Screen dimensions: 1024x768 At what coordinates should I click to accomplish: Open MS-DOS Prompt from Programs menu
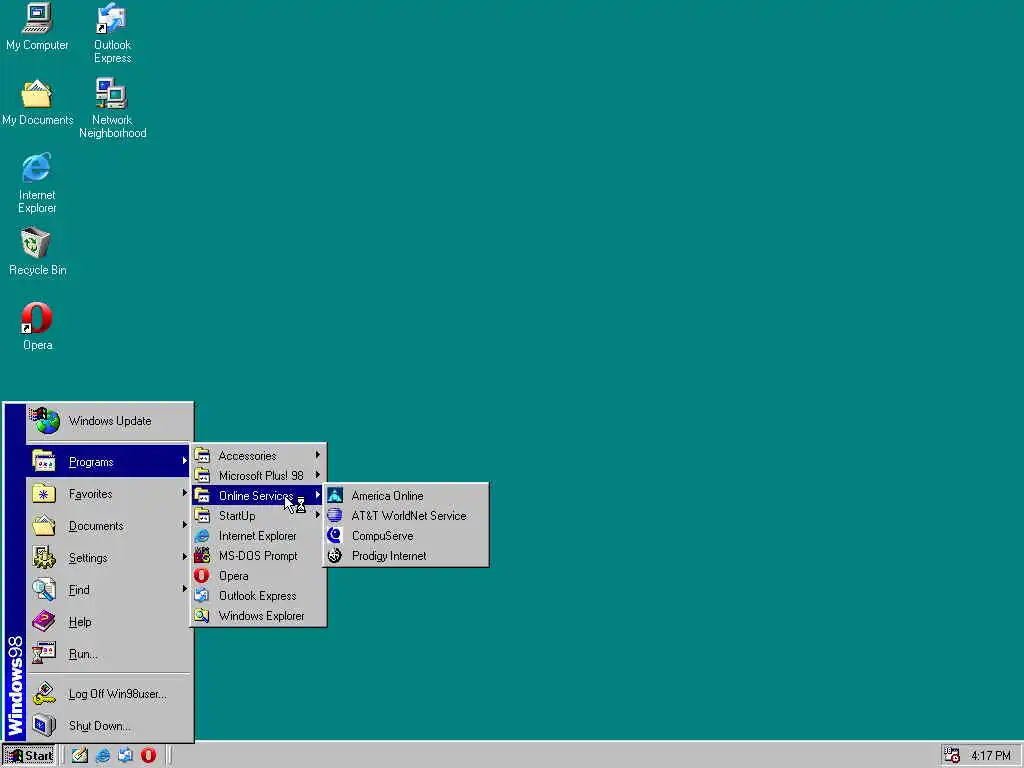coord(259,556)
